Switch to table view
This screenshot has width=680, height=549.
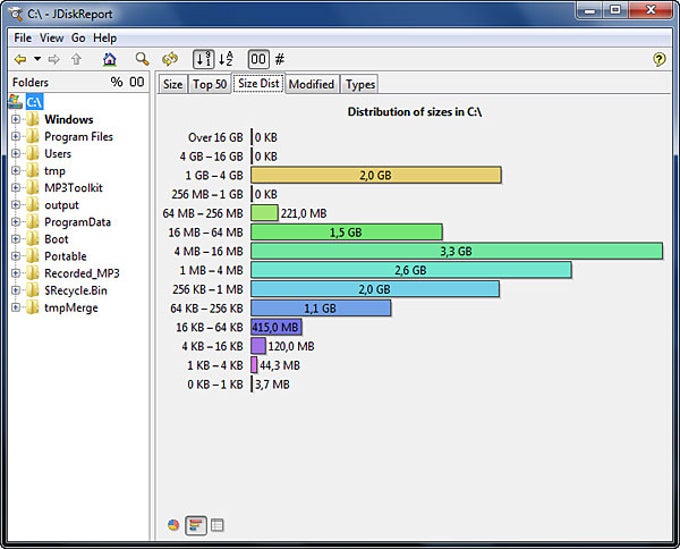pos(218,525)
